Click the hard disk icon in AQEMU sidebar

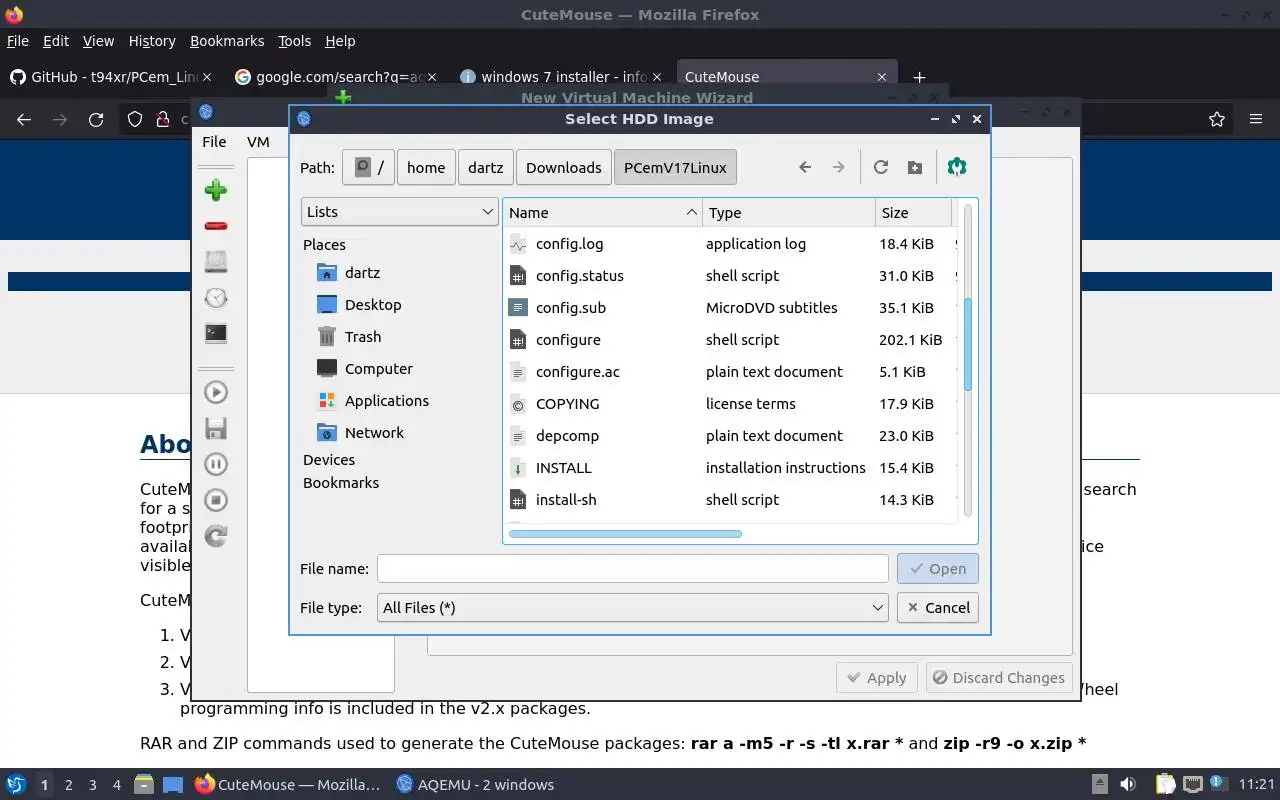coord(216,262)
